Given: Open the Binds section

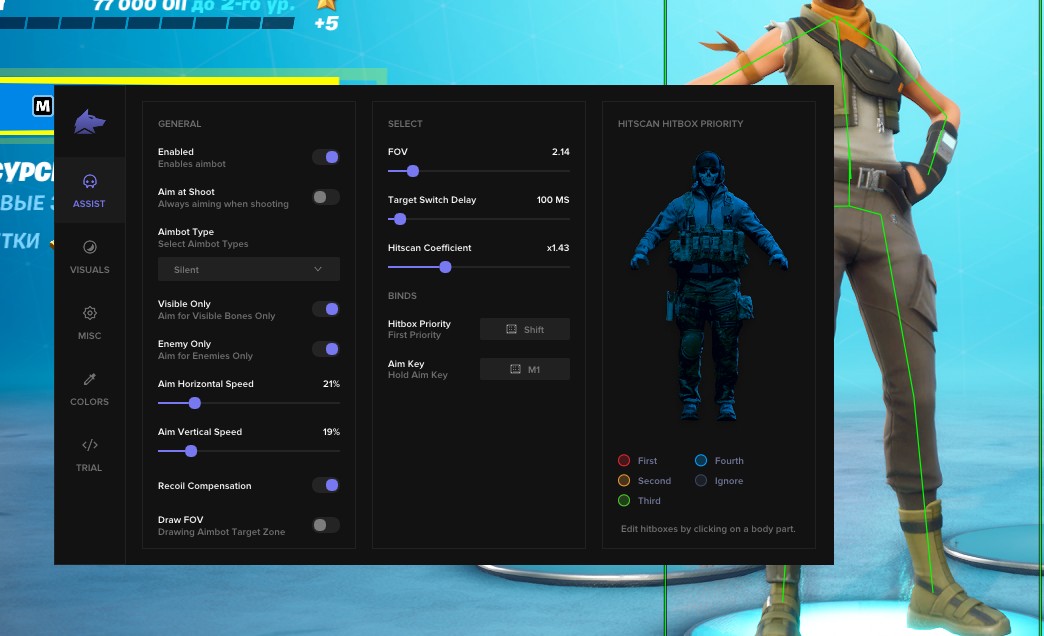Looking at the screenshot, I should click(403, 295).
